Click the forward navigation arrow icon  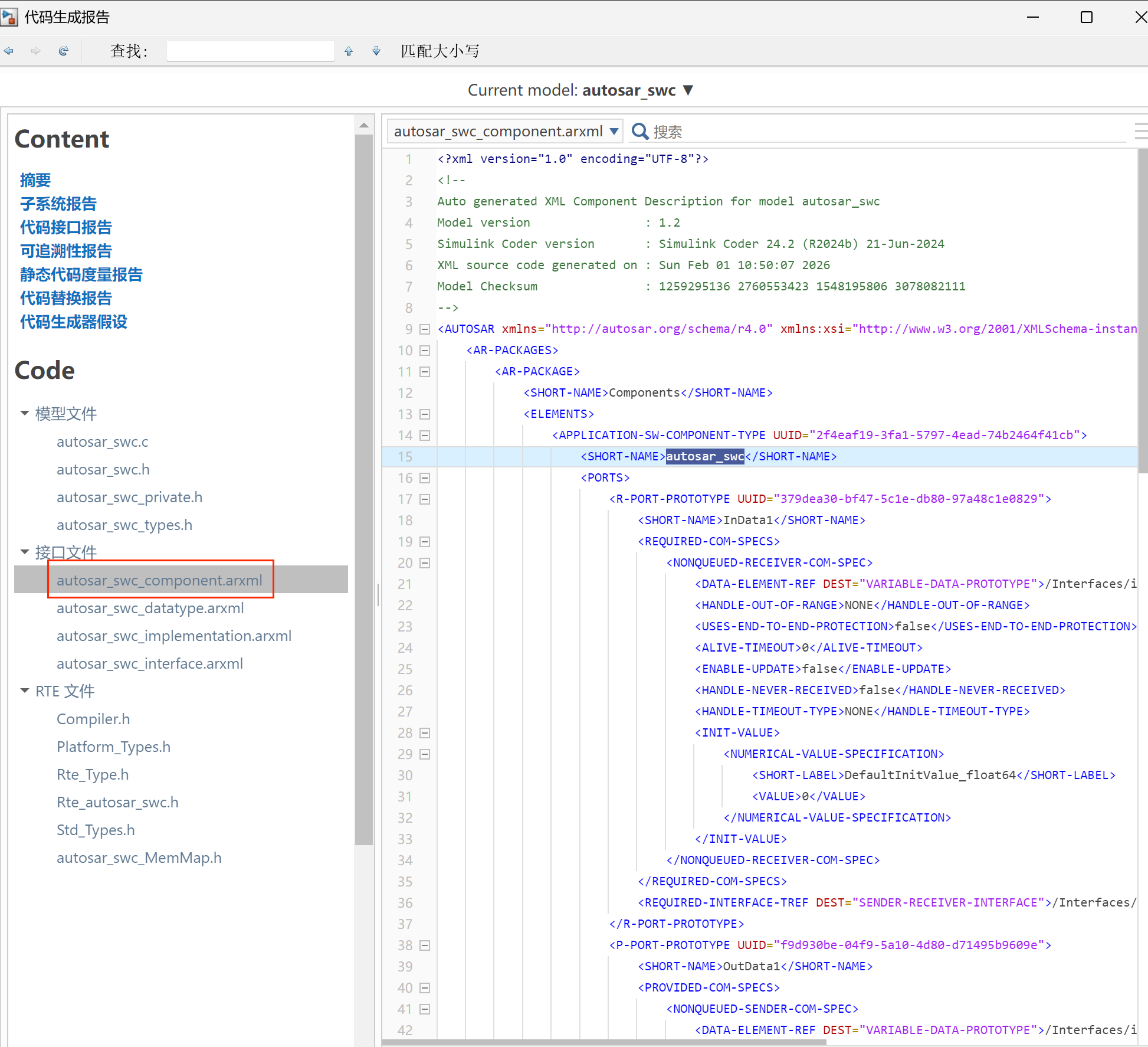36,51
